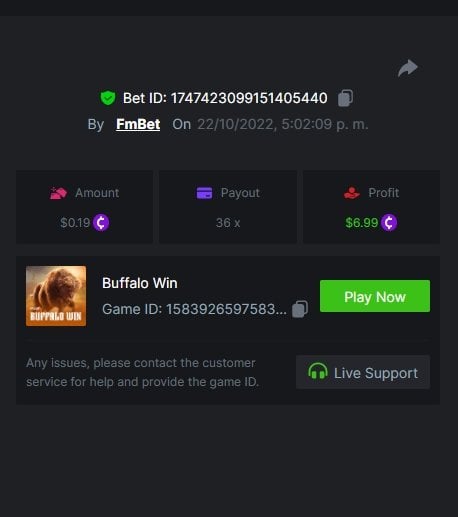Screen dimensions: 458x517
Task: Click the $6.99 profit value
Action: click(361, 223)
